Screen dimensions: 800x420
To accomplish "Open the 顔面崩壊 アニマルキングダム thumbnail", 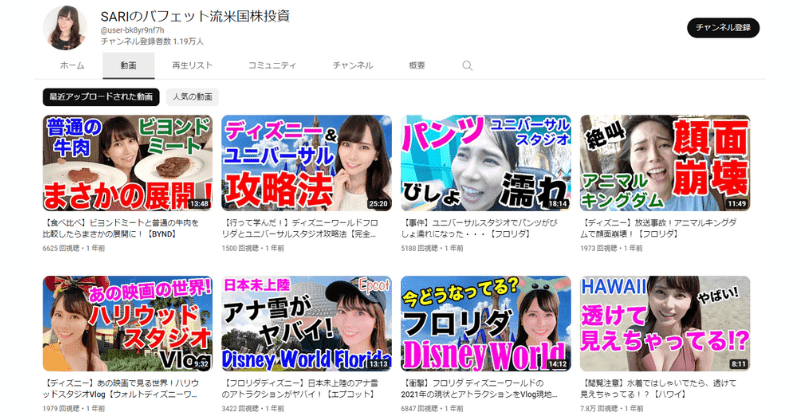I will [x=665, y=163].
